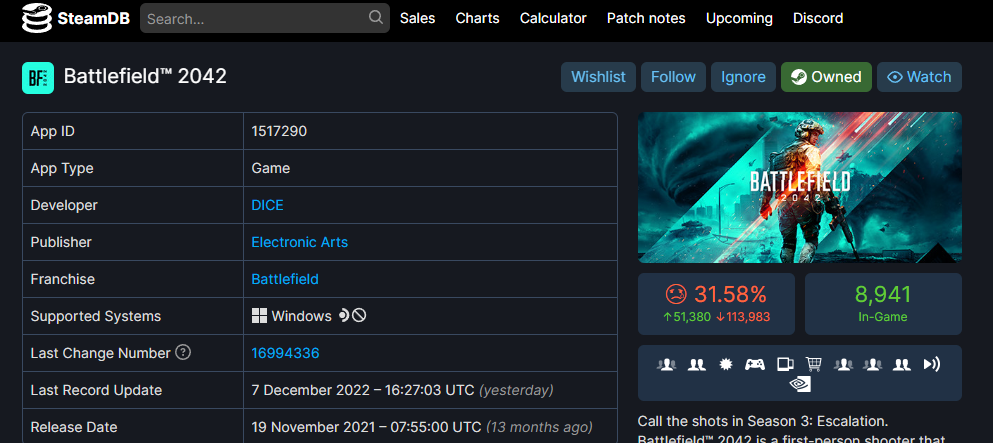Click the Steam Trading Cards icon
The height and width of the screenshot is (443, 993).
(x=785, y=364)
